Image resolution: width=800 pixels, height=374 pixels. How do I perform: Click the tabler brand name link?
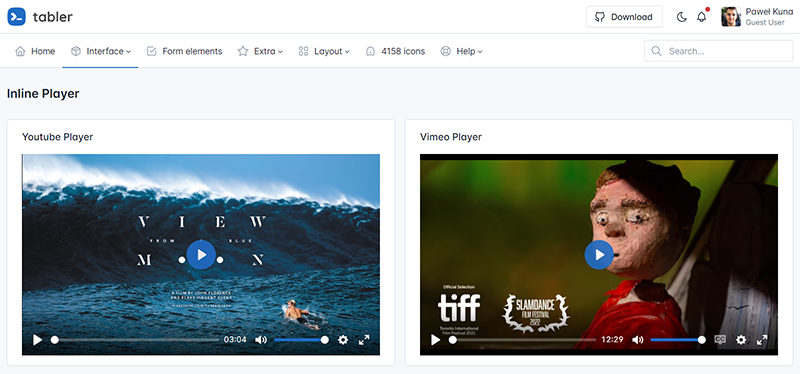tap(53, 17)
